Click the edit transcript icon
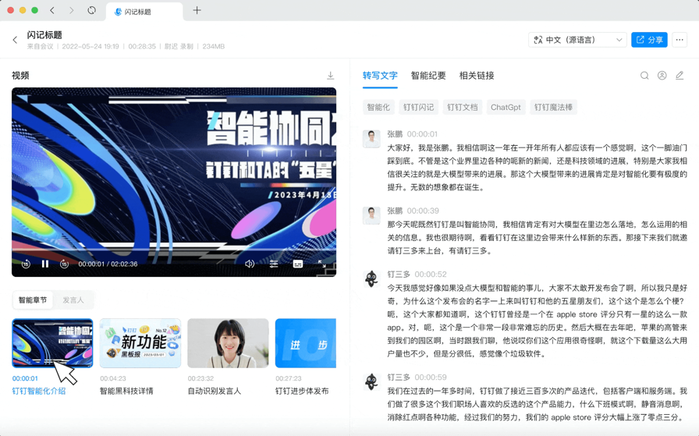The width and height of the screenshot is (699, 436). 680,76
